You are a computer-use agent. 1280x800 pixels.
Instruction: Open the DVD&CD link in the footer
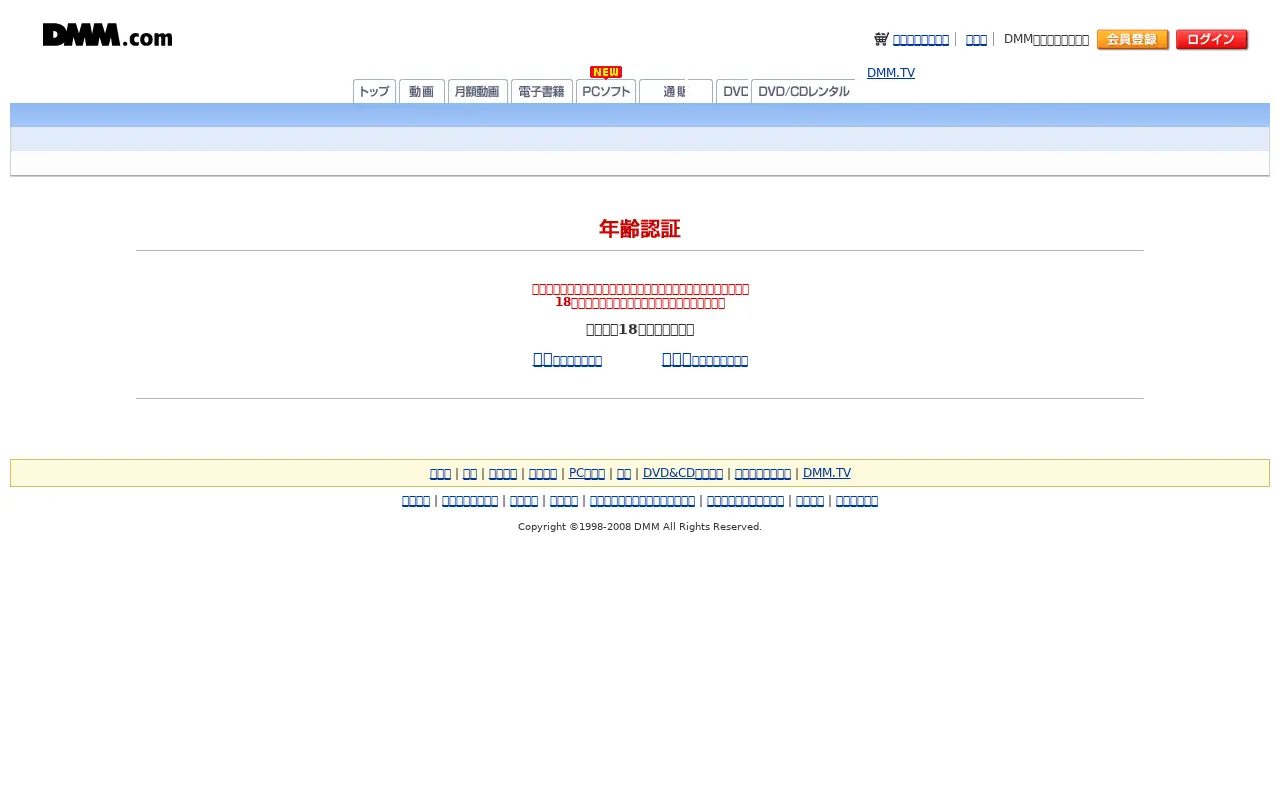click(x=683, y=473)
